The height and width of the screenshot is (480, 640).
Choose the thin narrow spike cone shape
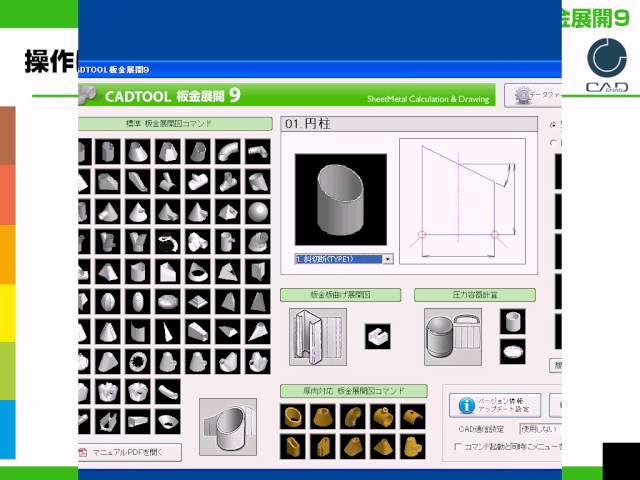point(168,331)
